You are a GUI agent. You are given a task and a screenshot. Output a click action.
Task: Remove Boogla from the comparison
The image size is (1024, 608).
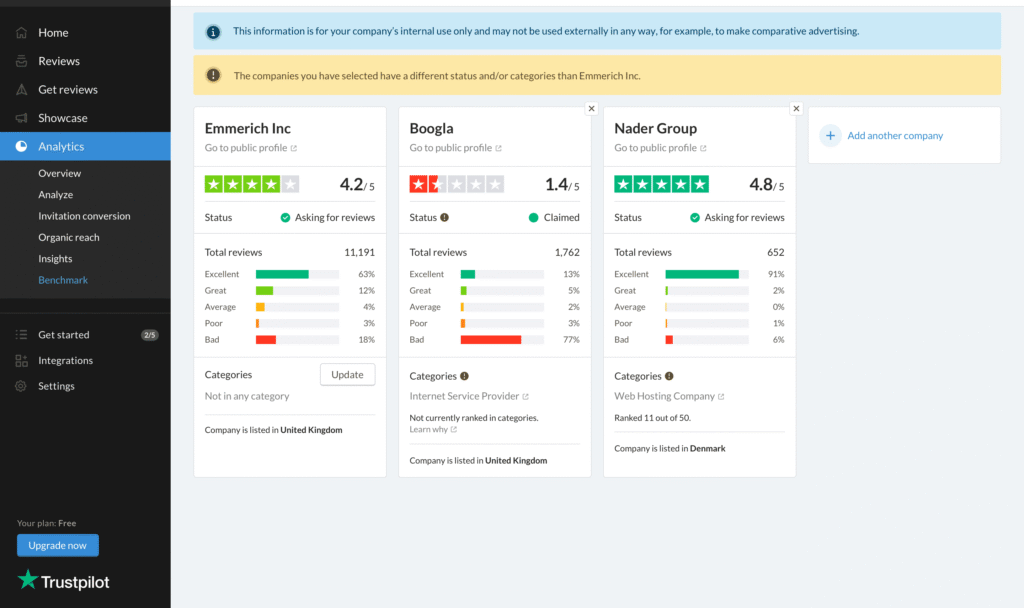click(x=591, y=108)
